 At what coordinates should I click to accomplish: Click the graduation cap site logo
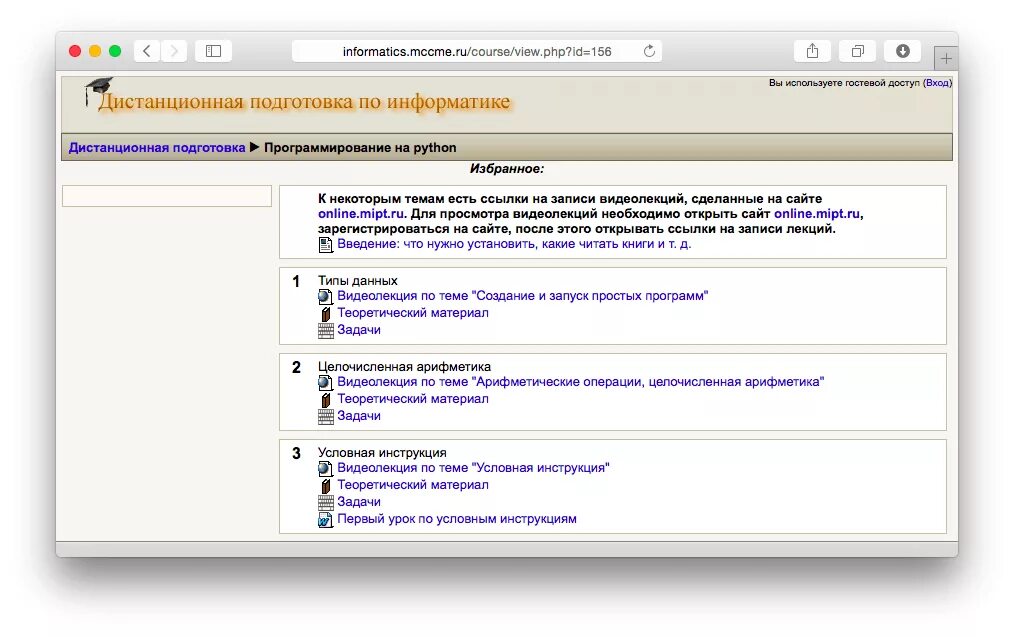pyautogui.click(x=98, y=91)
